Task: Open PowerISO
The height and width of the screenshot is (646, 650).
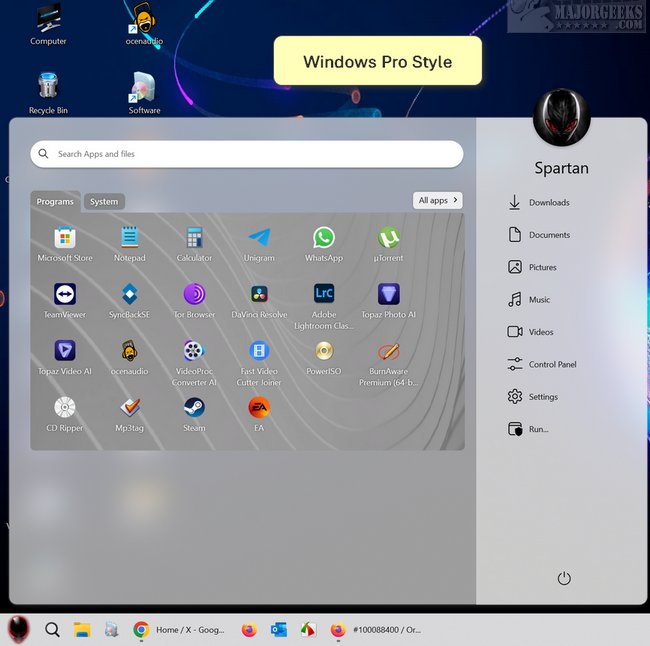Action: tap(324, 358)
